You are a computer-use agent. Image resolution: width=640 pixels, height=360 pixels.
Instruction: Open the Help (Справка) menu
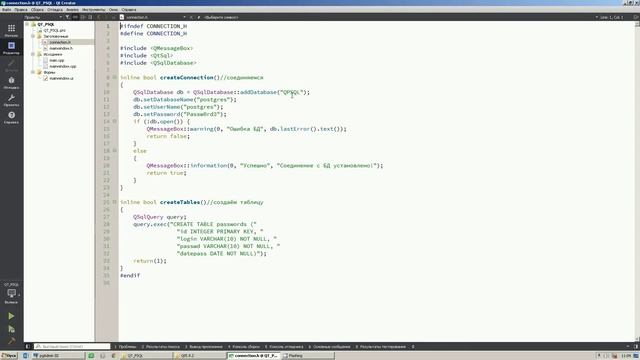(129, 9)
